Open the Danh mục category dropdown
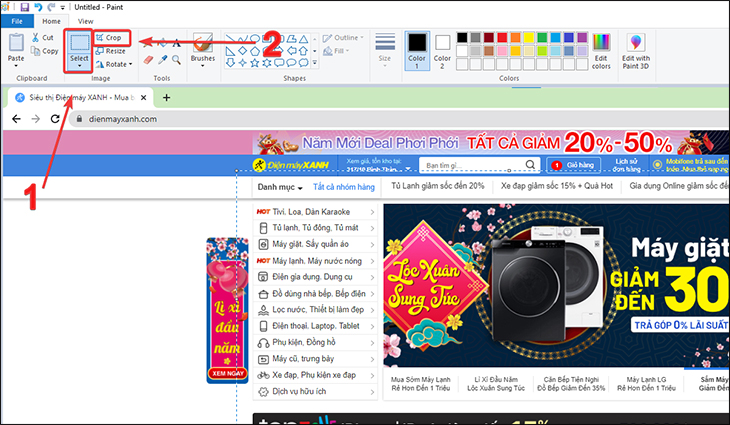 tap(280, 187)
